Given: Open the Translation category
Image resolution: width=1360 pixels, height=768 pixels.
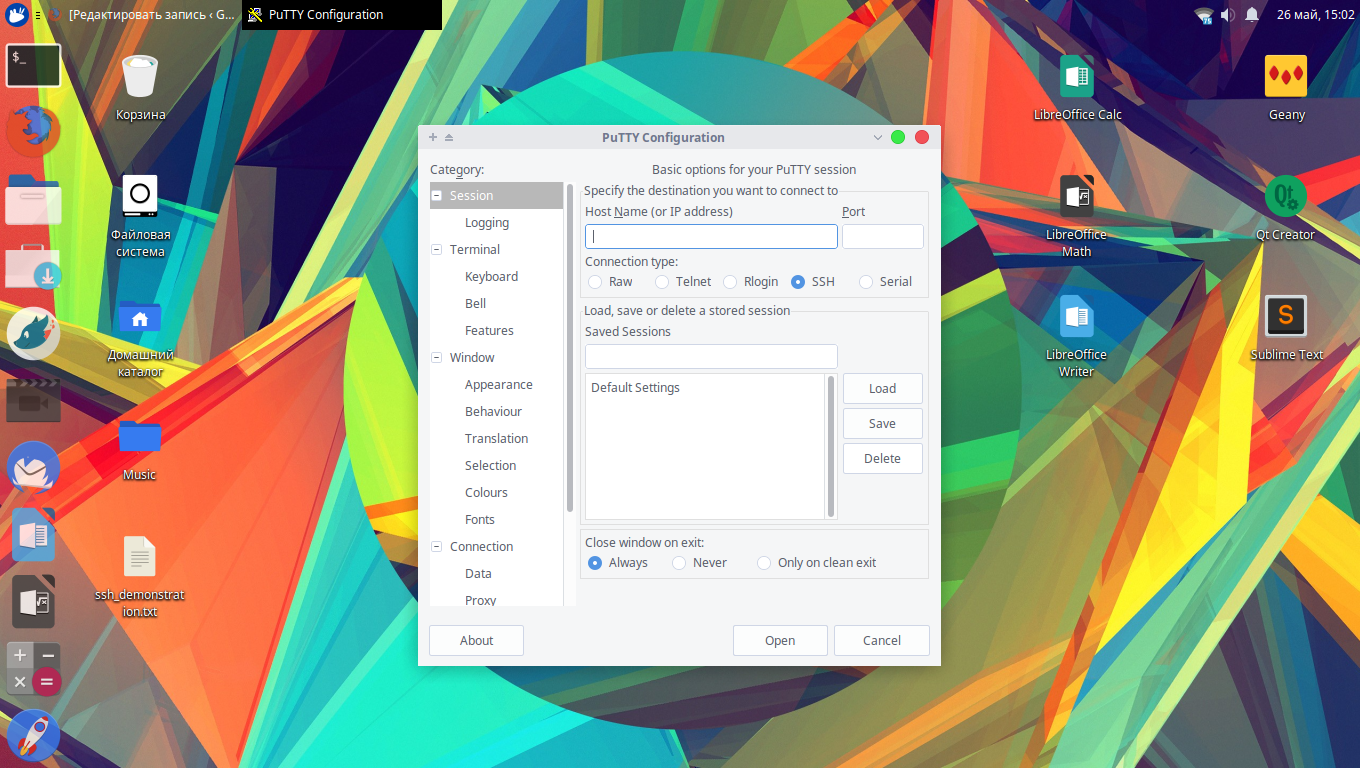Looking at the screenshot, I should coord(496,439).
